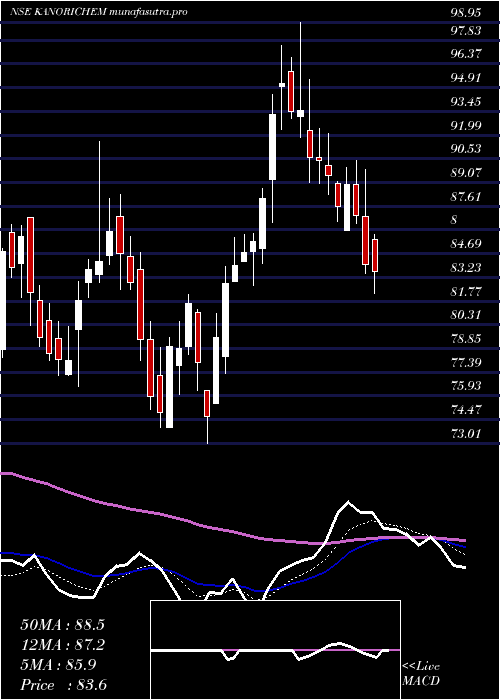The height and width of the screenshot is (700, 500).
Task: Select the 80.31 price axis label
Action: point(466,315)
